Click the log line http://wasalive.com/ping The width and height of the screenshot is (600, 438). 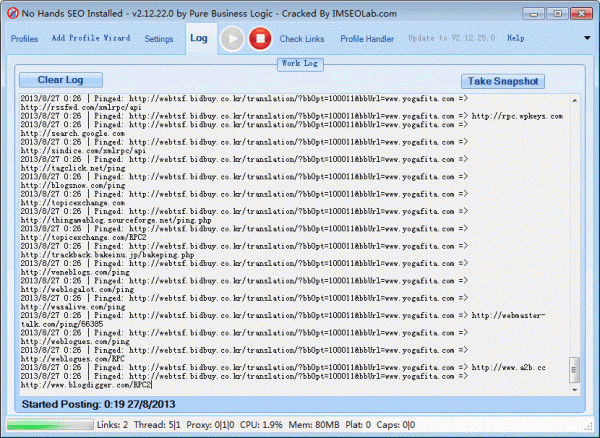(x=73, y=307)
